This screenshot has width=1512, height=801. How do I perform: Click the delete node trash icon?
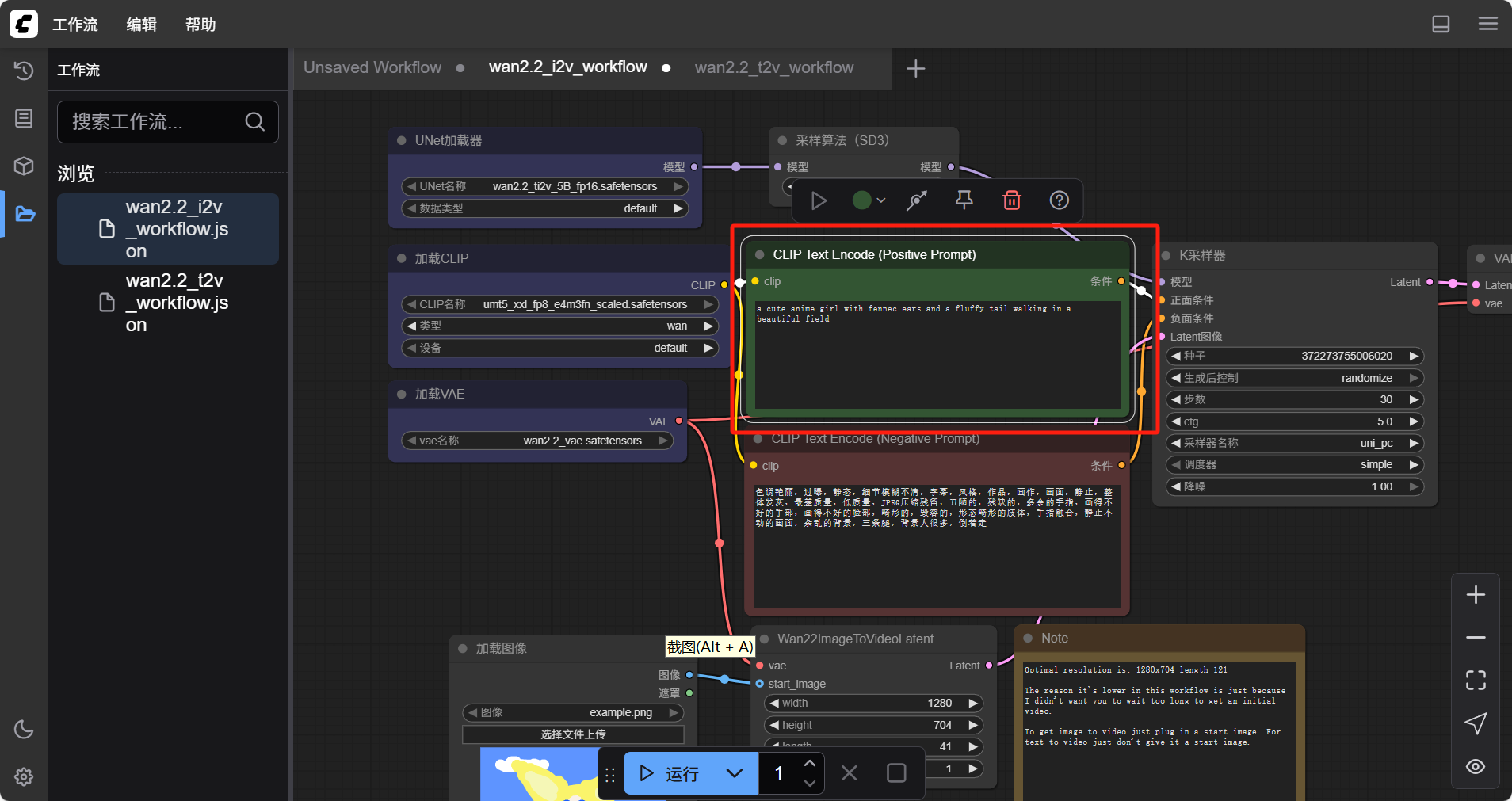point(1012,200)
